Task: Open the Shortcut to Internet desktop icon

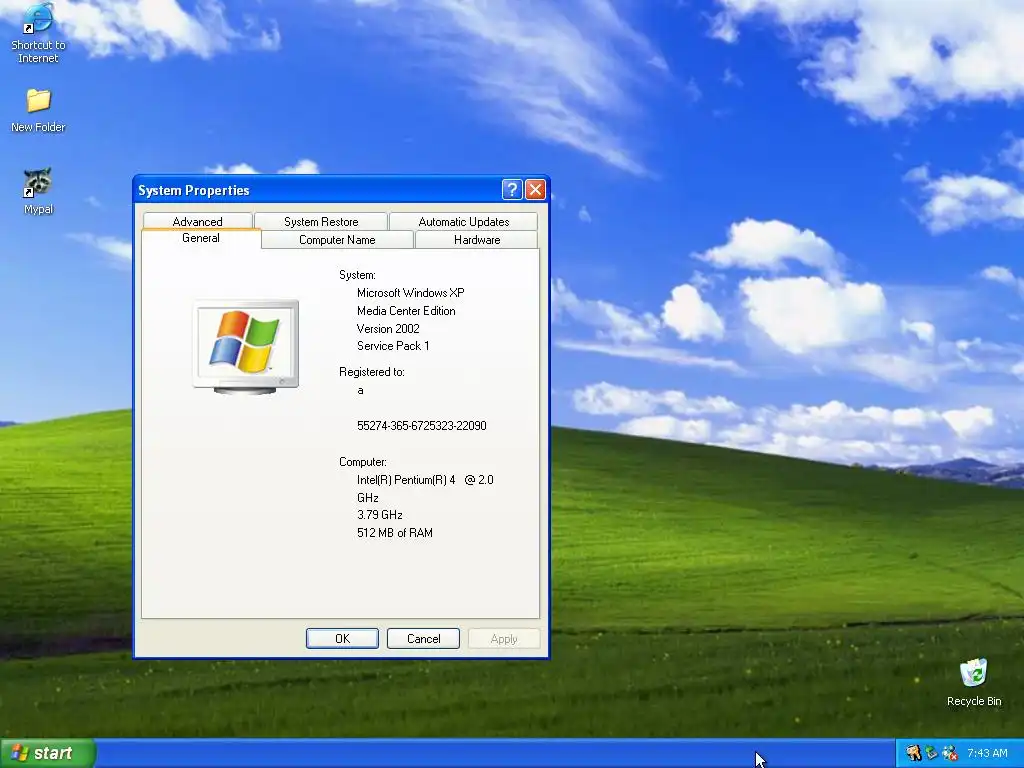Action: point(38,33)
